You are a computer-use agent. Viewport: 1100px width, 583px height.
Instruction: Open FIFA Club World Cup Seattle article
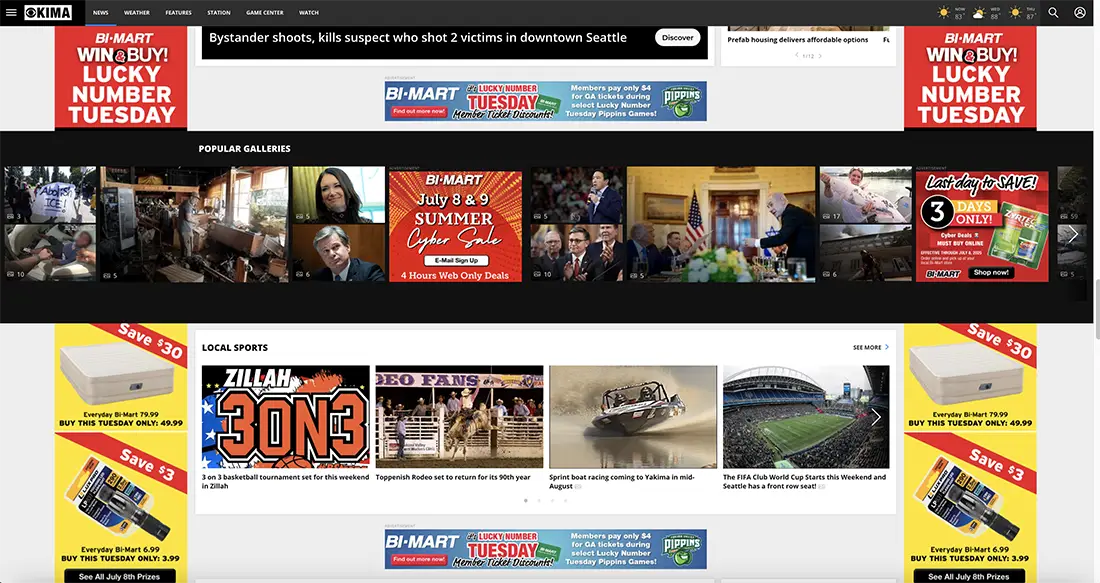coord(805,481)
